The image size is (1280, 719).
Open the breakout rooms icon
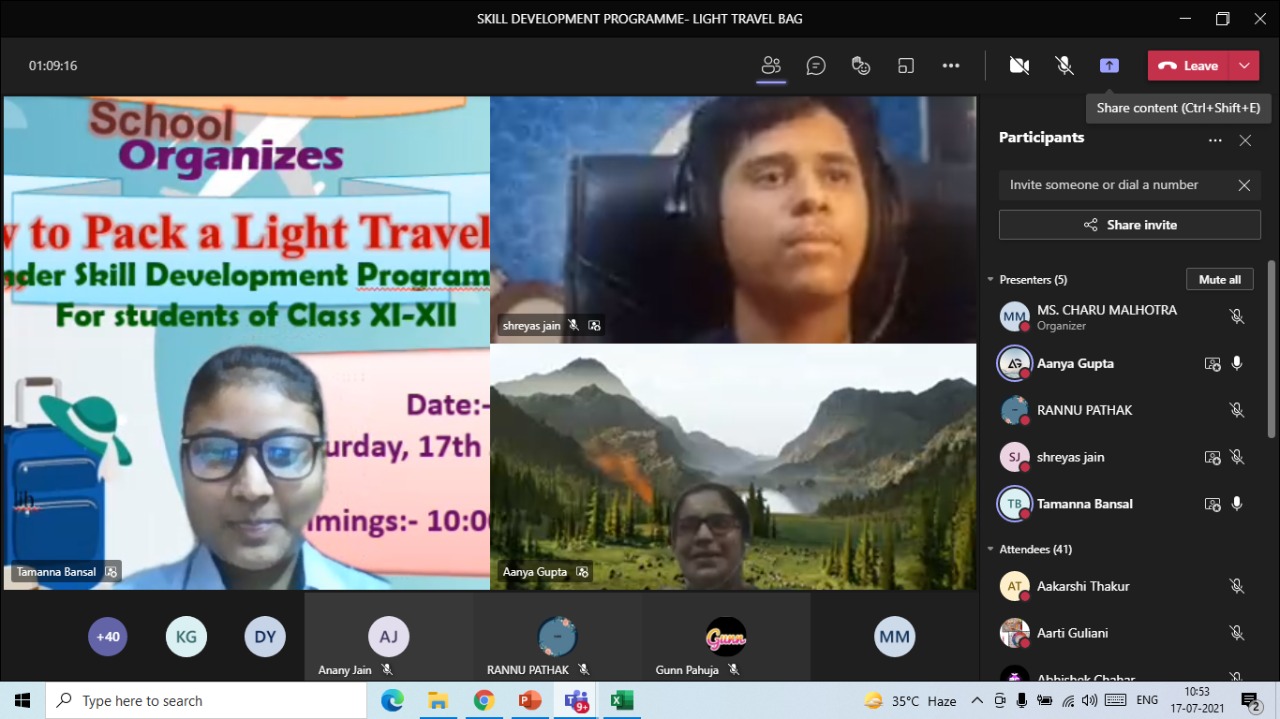pyautogui.click(x=906, y=66)
